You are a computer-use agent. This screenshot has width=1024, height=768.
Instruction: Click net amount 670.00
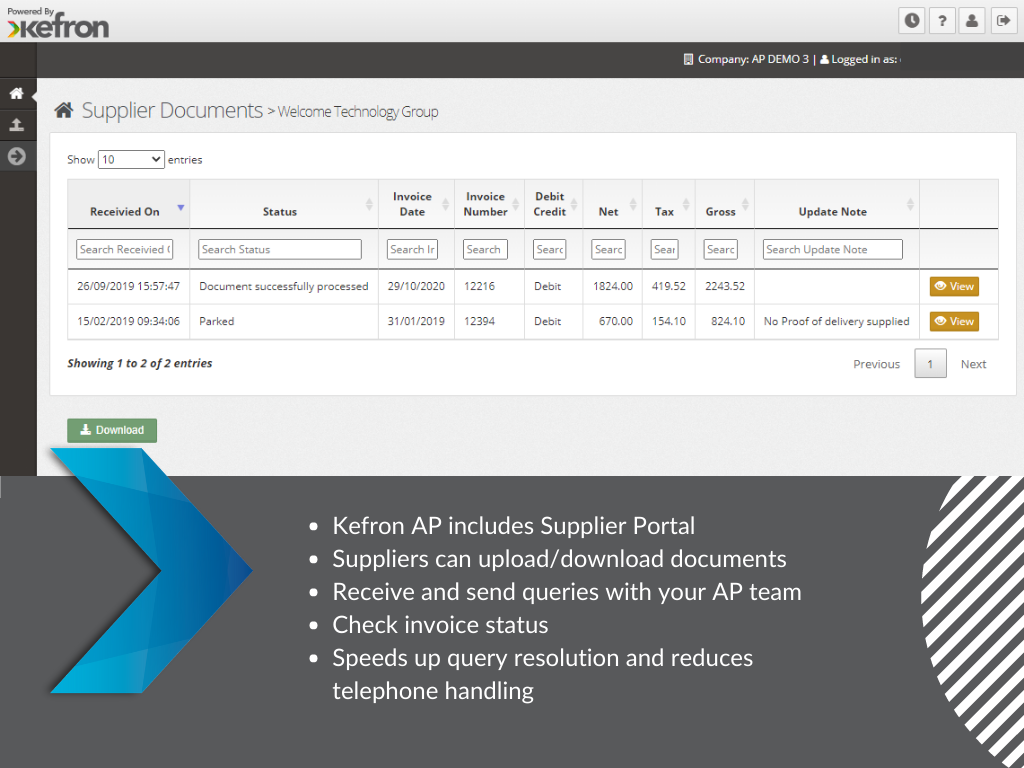coord(616,321)
